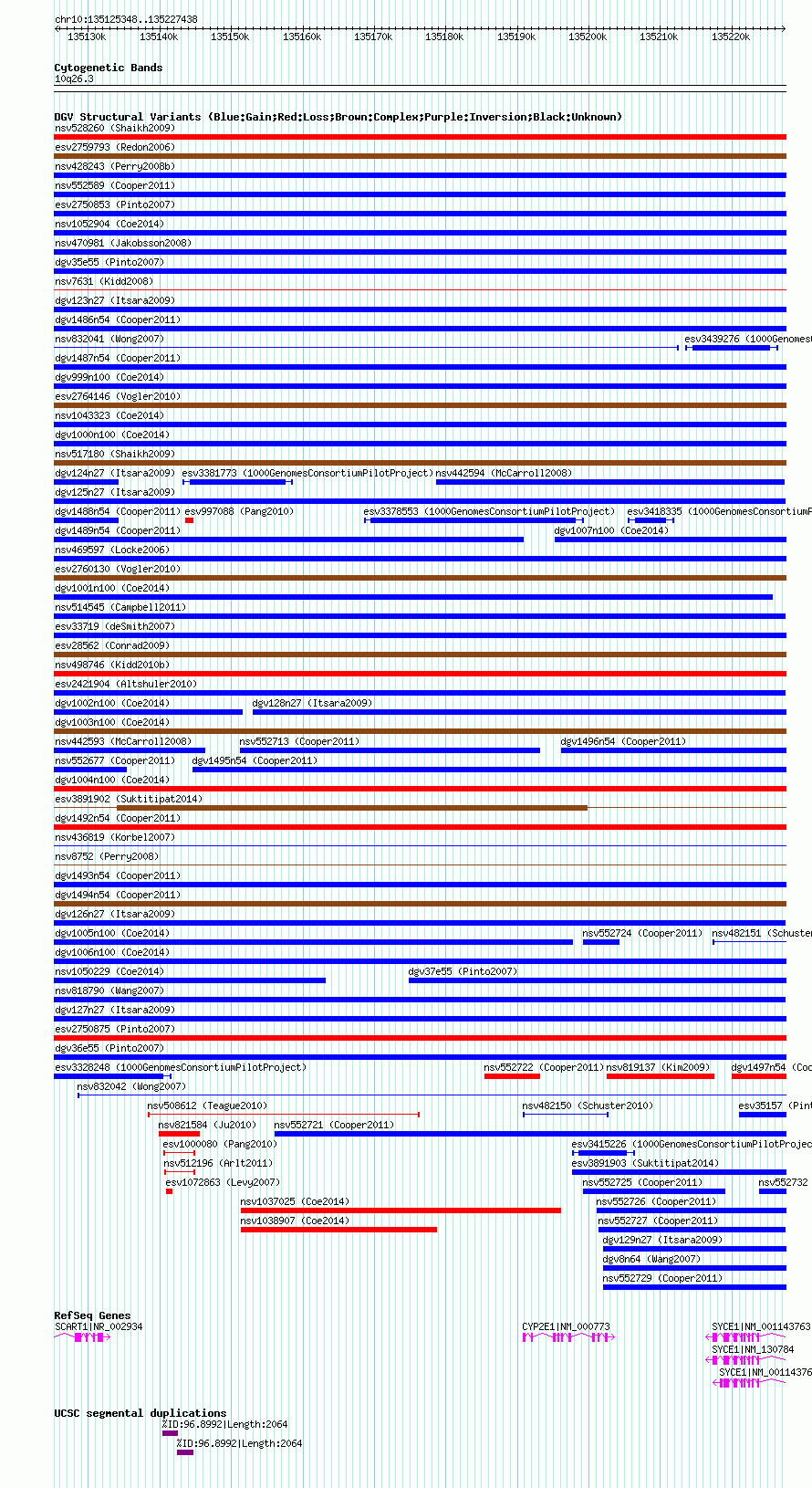Click the nsv821584 (Ju2010) label
Image resolution: width=812 pixels, height=1488 pixels.
coord(207,1125)
